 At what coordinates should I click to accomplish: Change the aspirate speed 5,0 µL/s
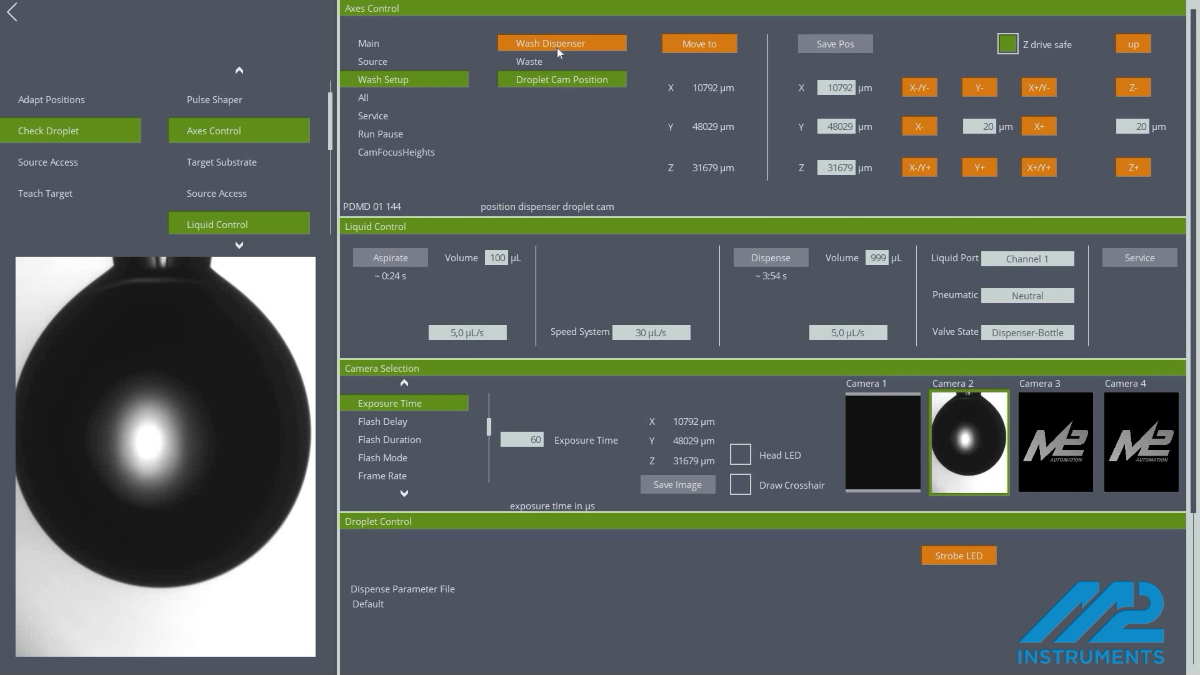467,333
